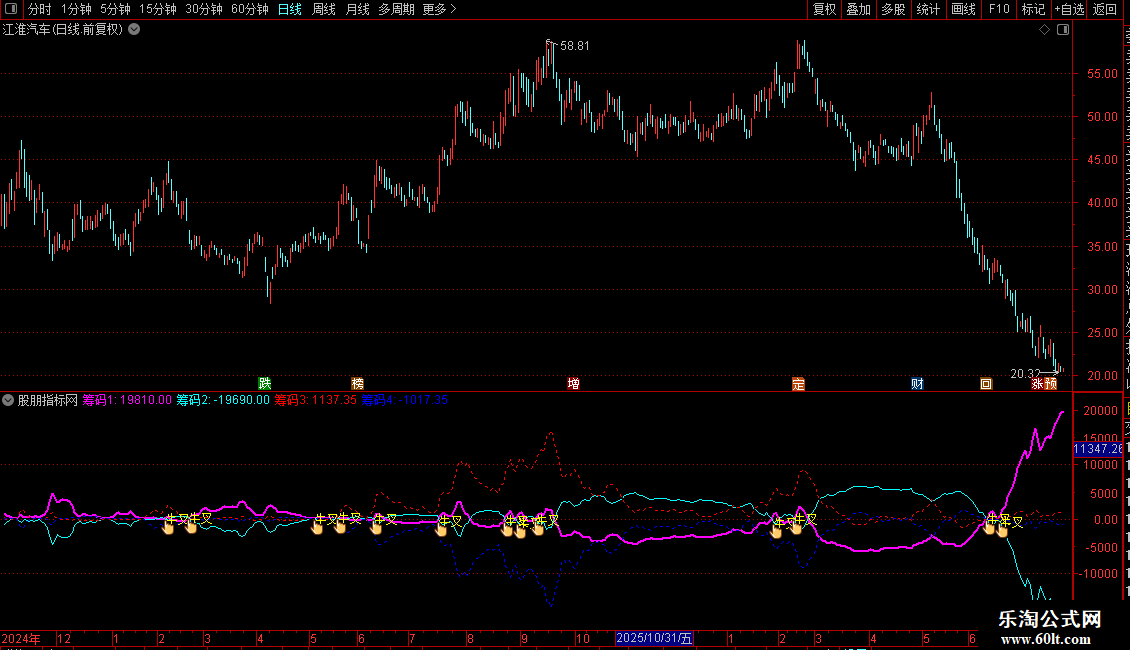Expand dropdown beside 江淮汽车 title
1130x650 pixels.
click(x=134, y=30)
